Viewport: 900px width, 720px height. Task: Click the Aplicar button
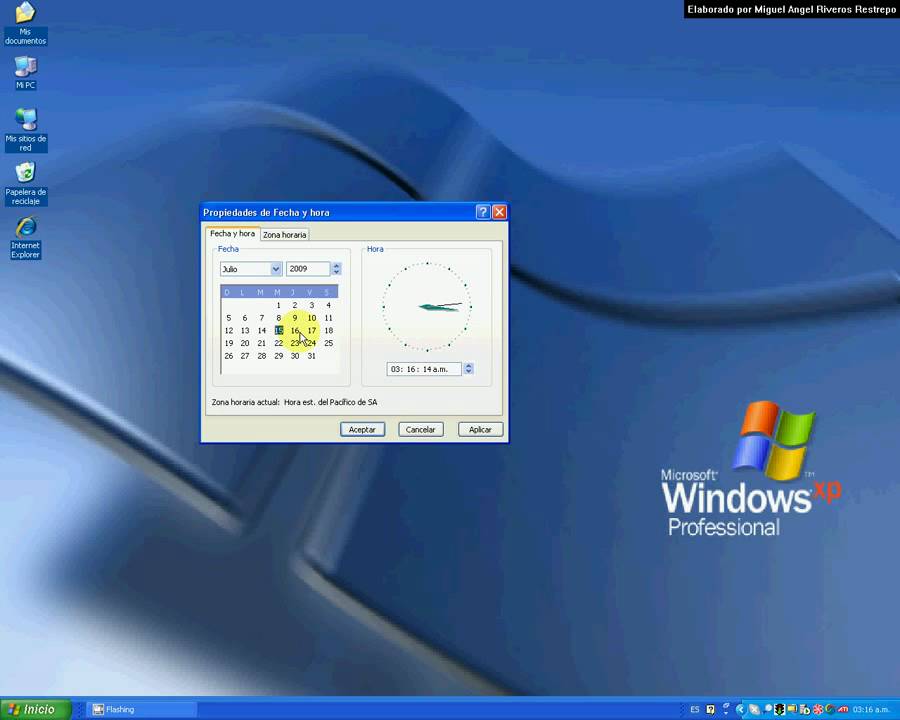(x=480, y=429)
